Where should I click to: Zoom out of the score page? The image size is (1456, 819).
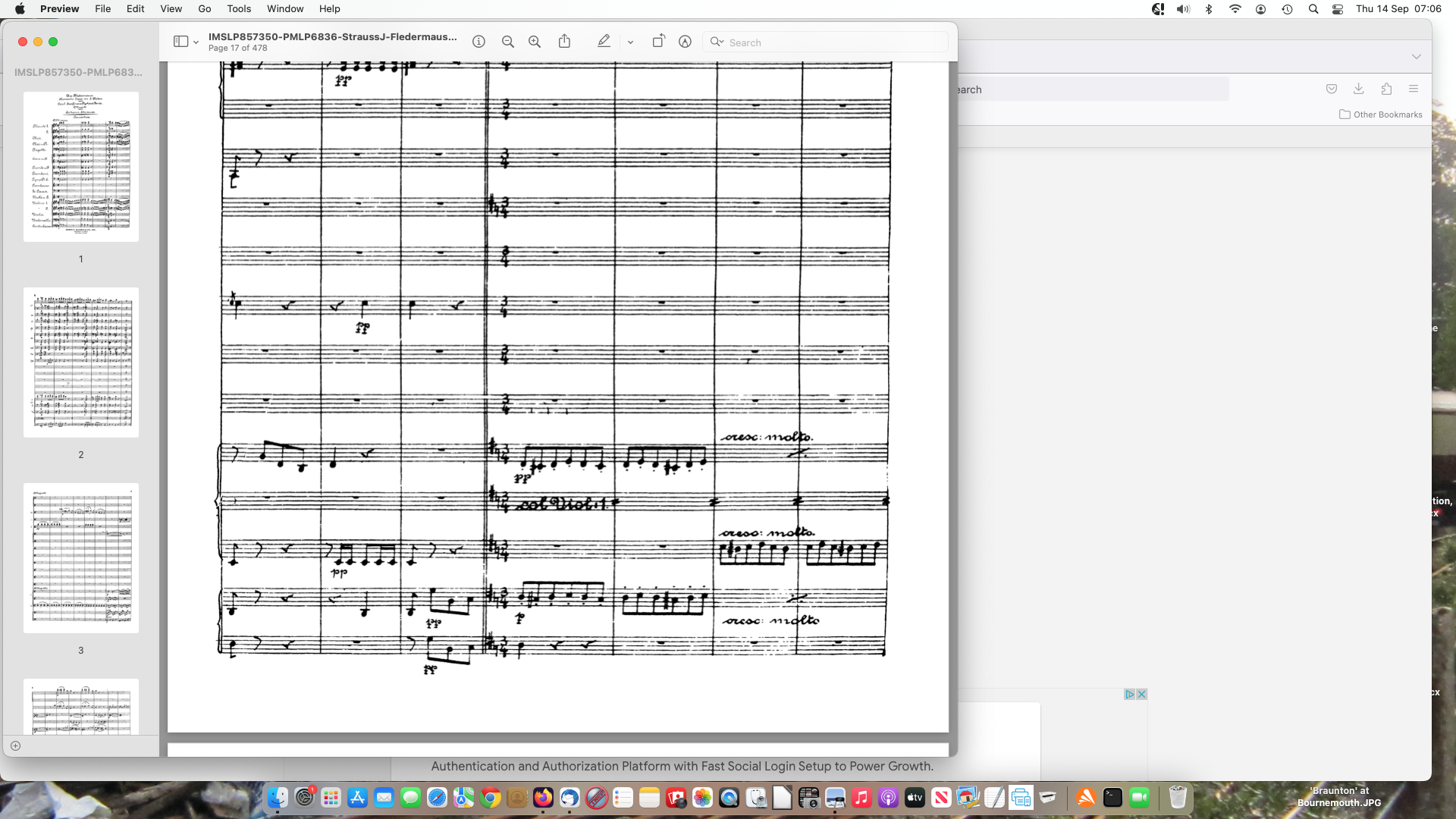click(x=508, y=42)
